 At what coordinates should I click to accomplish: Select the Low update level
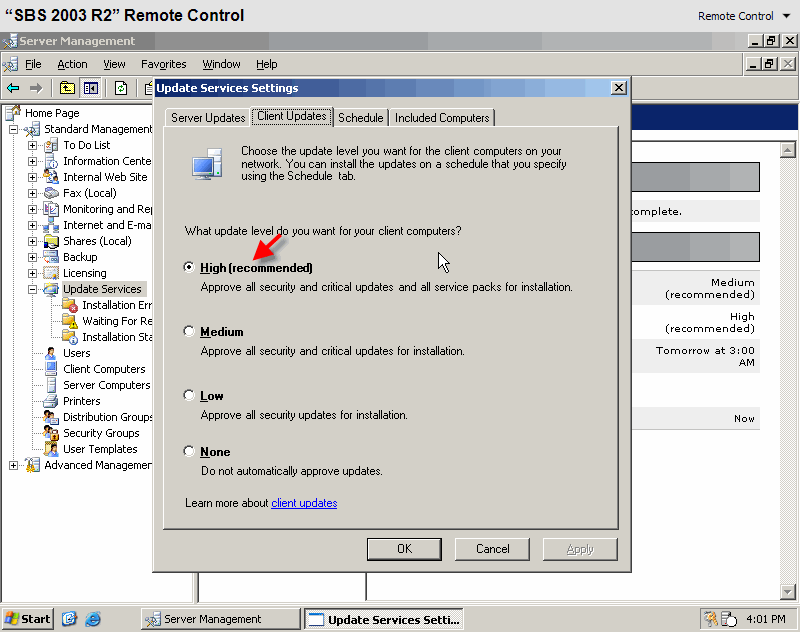[x=189, y=395]
